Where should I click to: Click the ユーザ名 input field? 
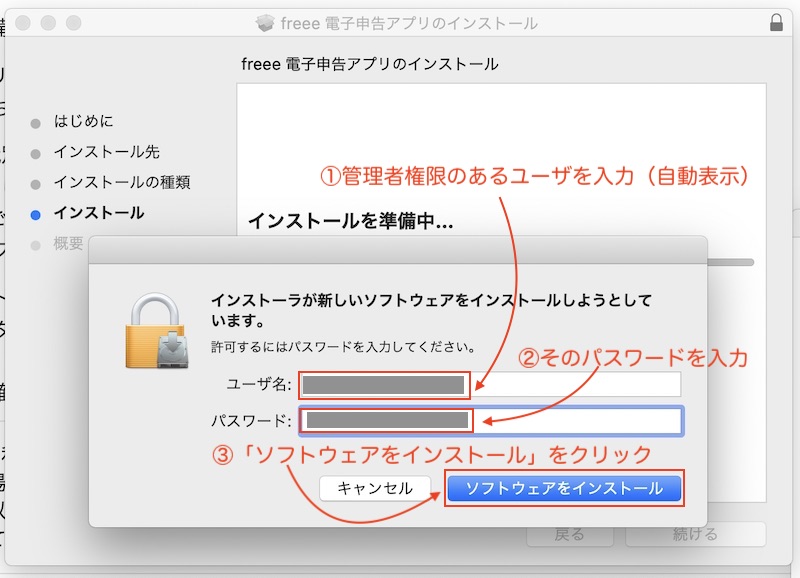pyautogui.click(x=490, y=385)
